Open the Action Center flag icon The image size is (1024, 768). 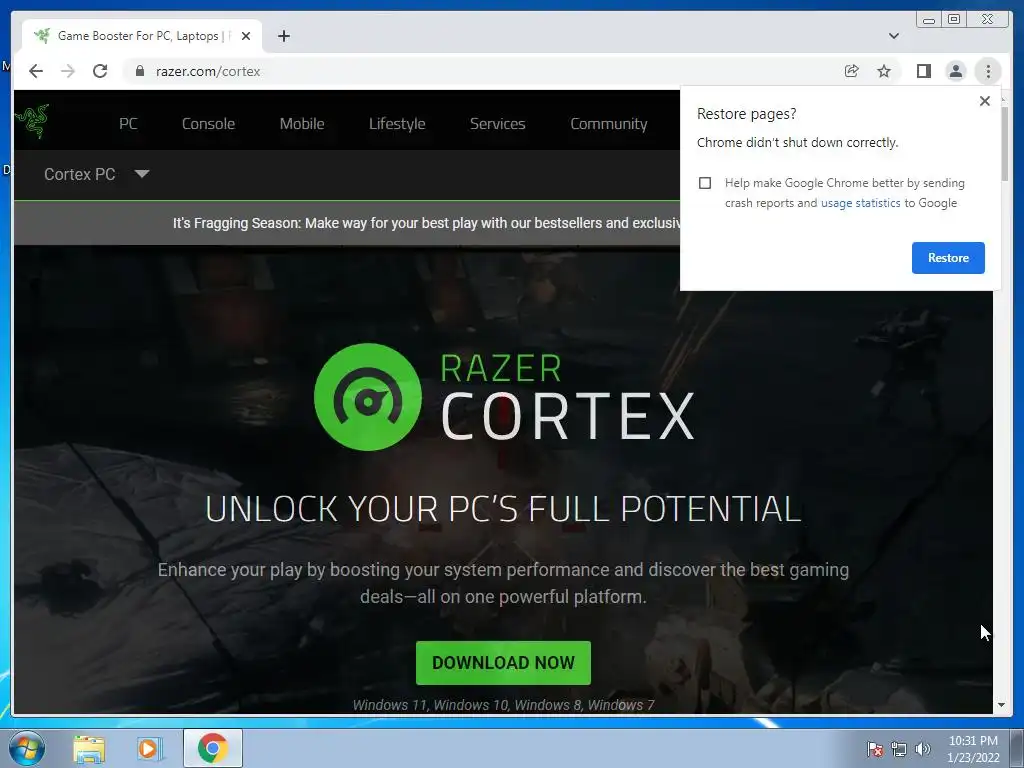click(874, 749)
